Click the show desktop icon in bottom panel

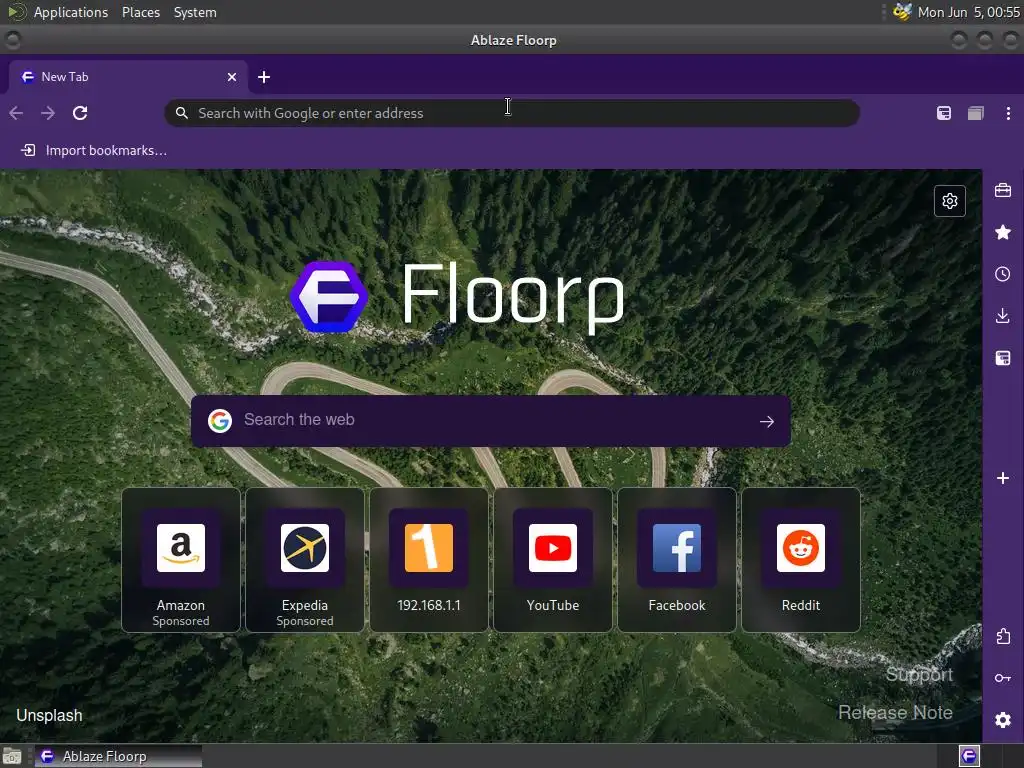click(x=12, y=757)
